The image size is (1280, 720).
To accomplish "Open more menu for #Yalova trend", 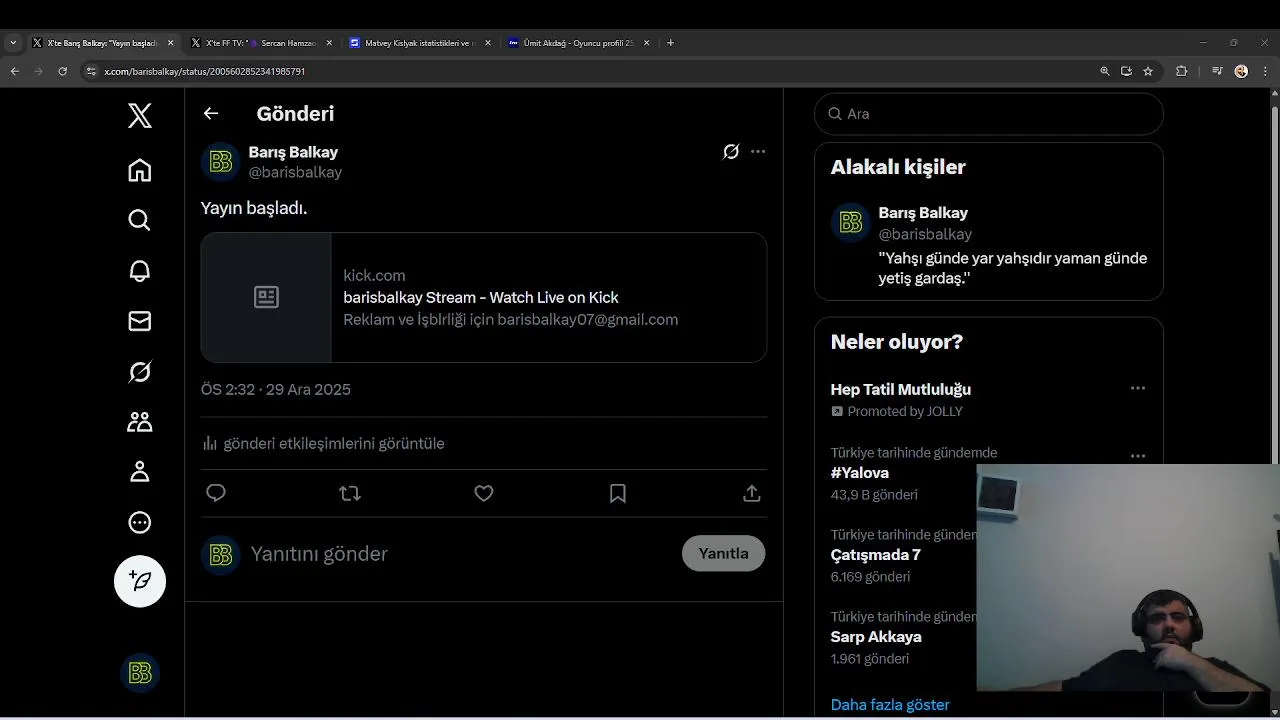I will tap(1138, 456).
